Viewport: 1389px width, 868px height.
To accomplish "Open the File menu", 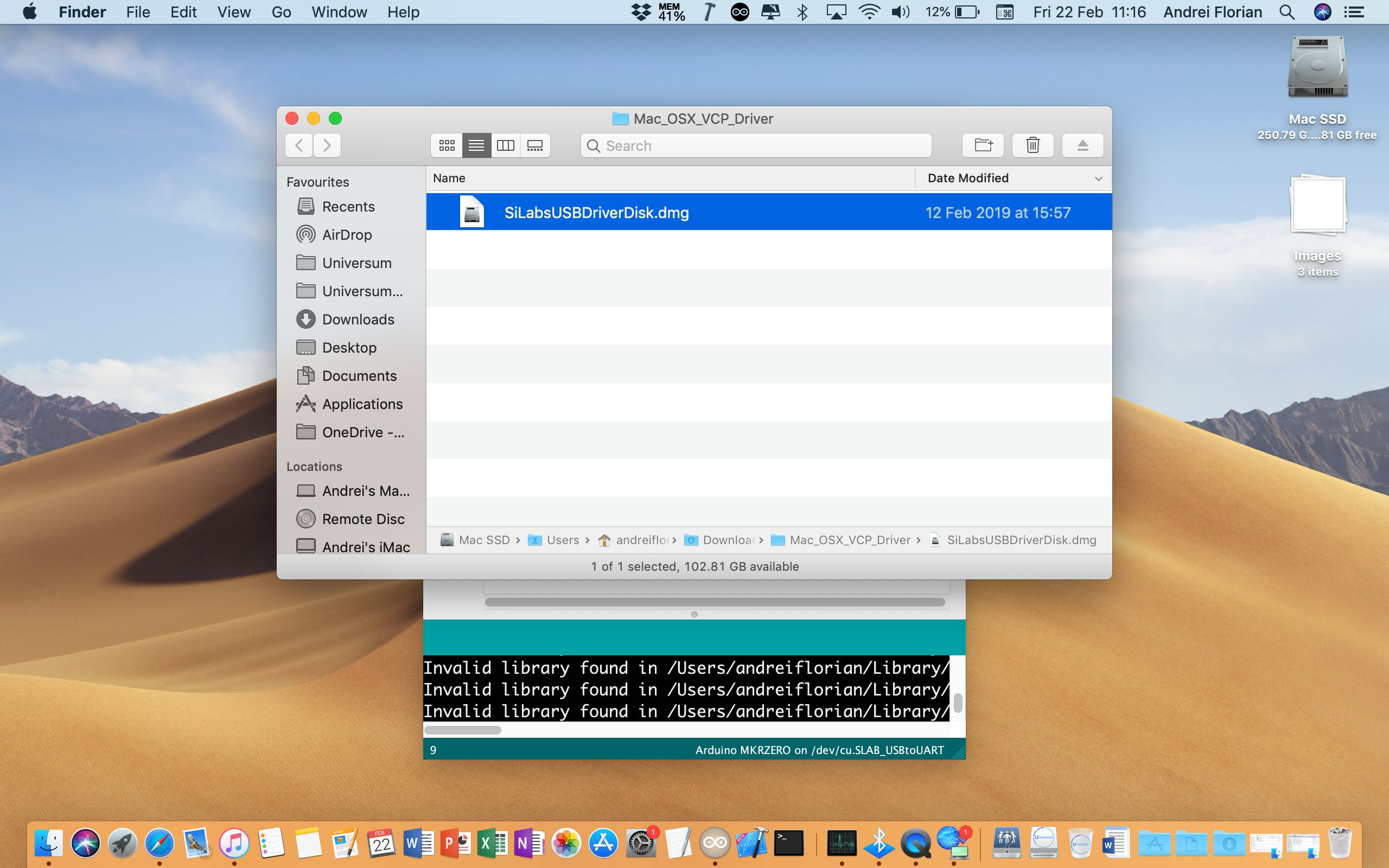I will [138, 12].
